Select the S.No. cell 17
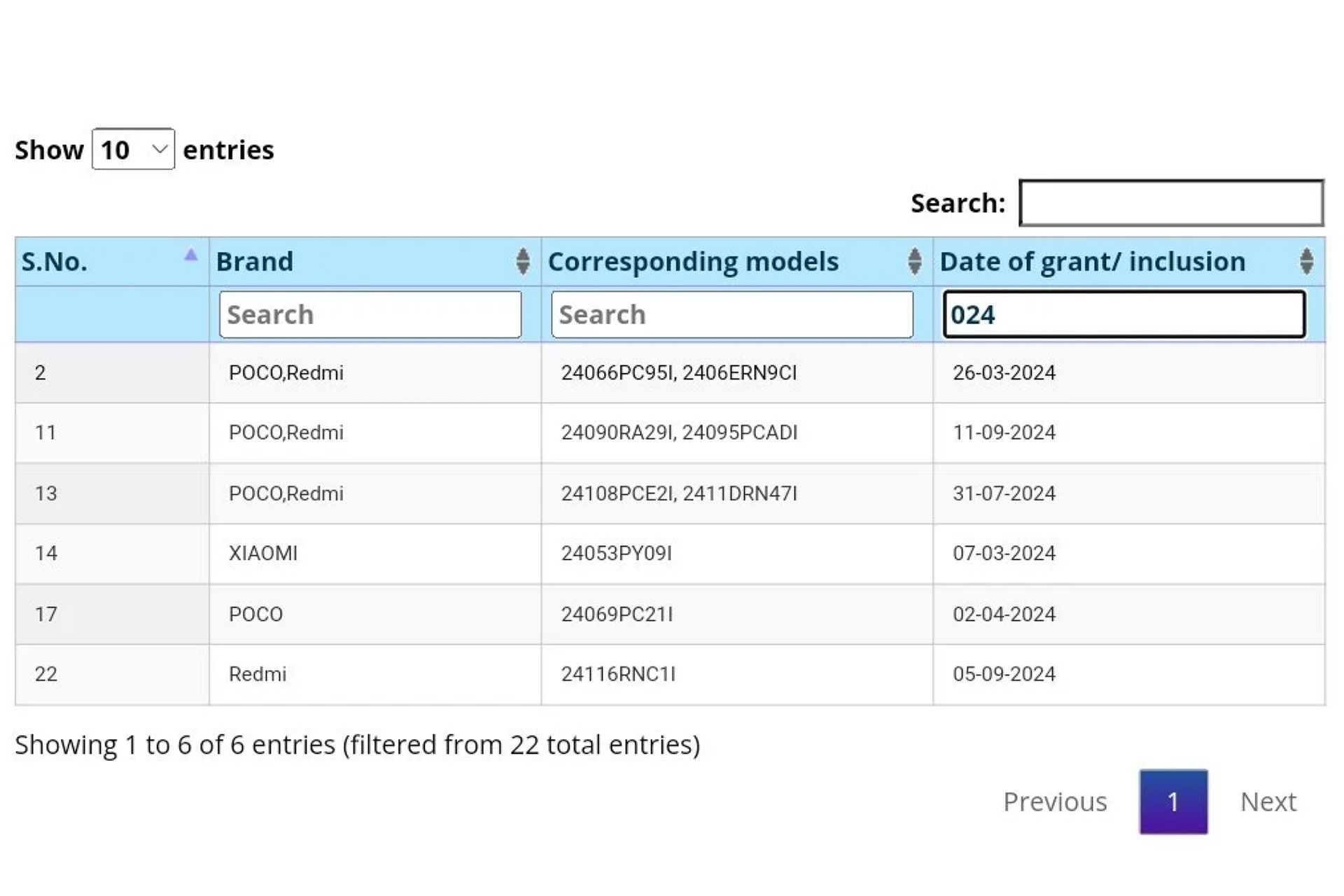This screenshot has height=896, width=1344. (112, 615)
